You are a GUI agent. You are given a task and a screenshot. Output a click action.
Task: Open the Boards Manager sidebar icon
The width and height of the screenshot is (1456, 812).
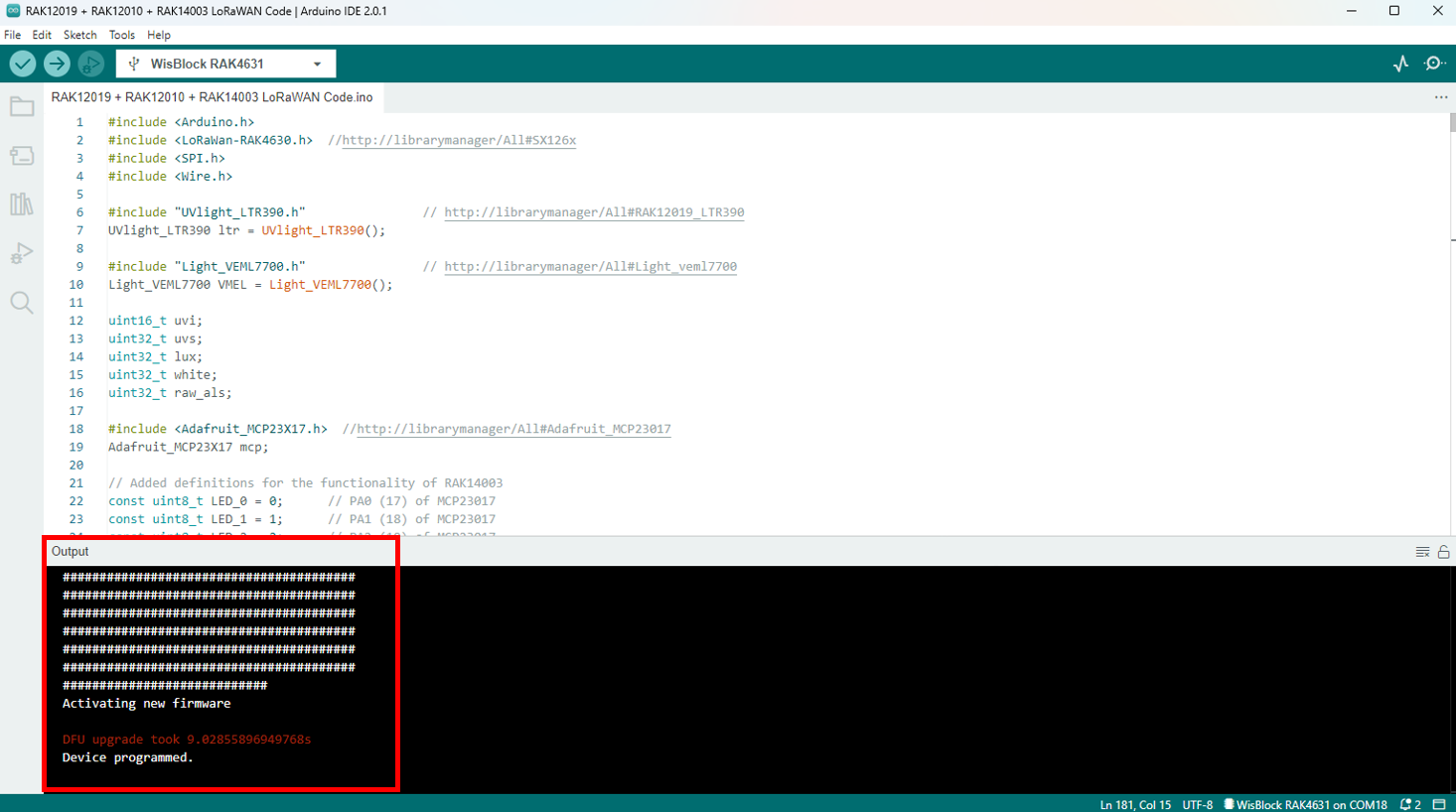(x=22, y=156)
